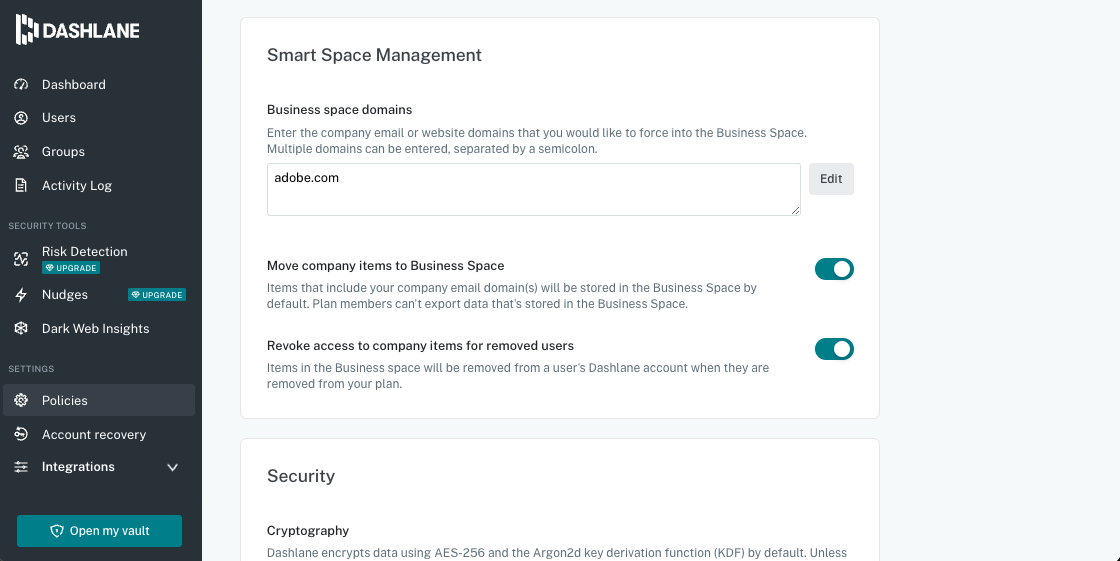Screen dimensions: 1120x561
Task: Open the Account recovery page
Action: click(94, 435)
